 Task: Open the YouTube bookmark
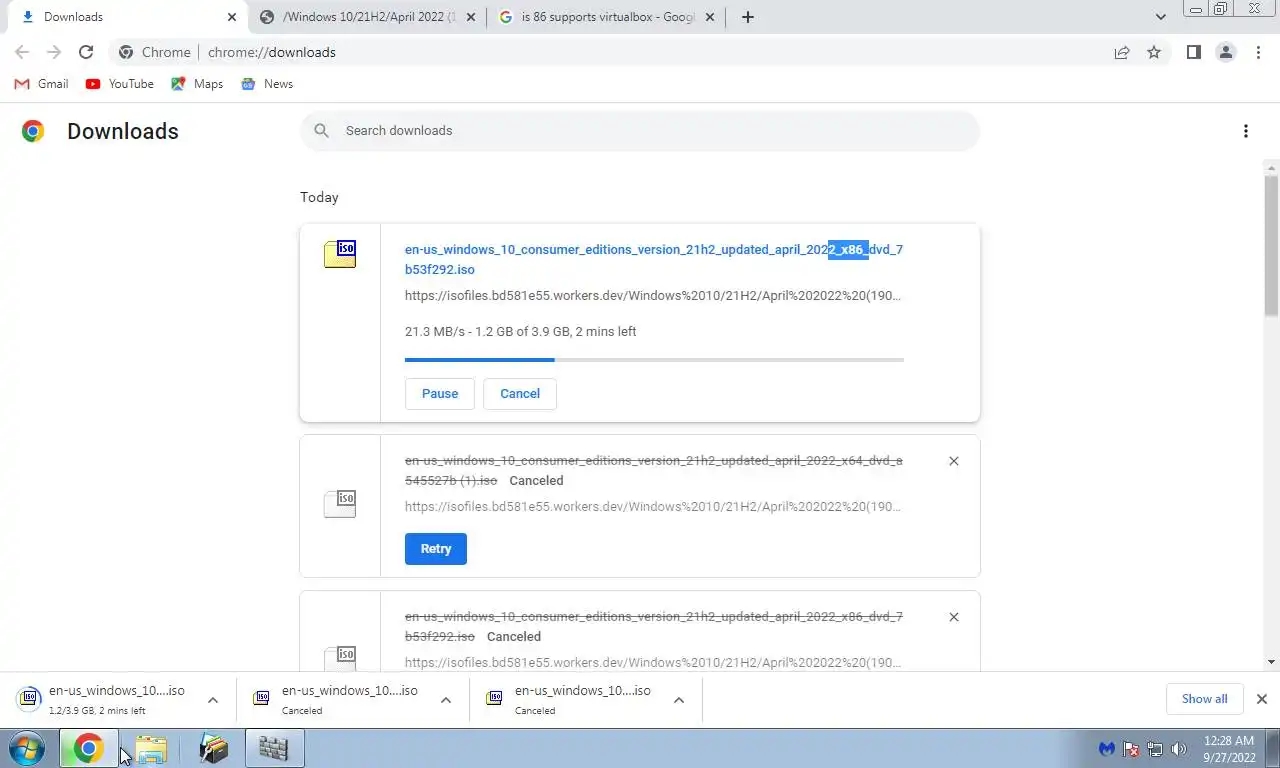coord(120,84)
